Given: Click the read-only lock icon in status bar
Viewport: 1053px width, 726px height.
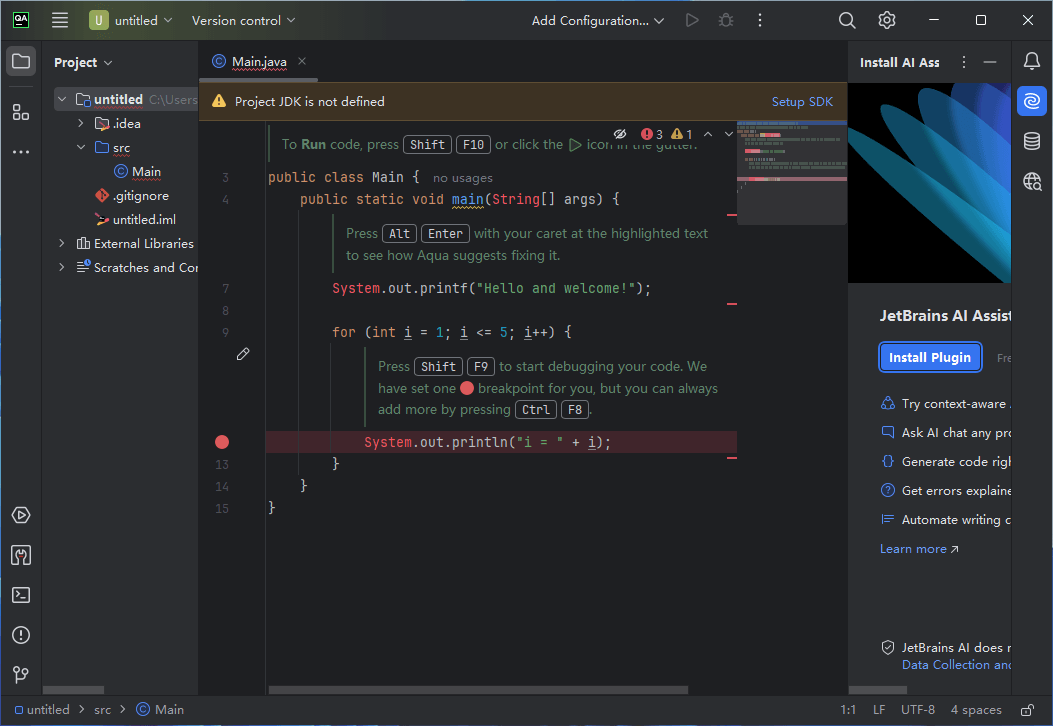Looking at the screenshot, I should click(1027, 710).
